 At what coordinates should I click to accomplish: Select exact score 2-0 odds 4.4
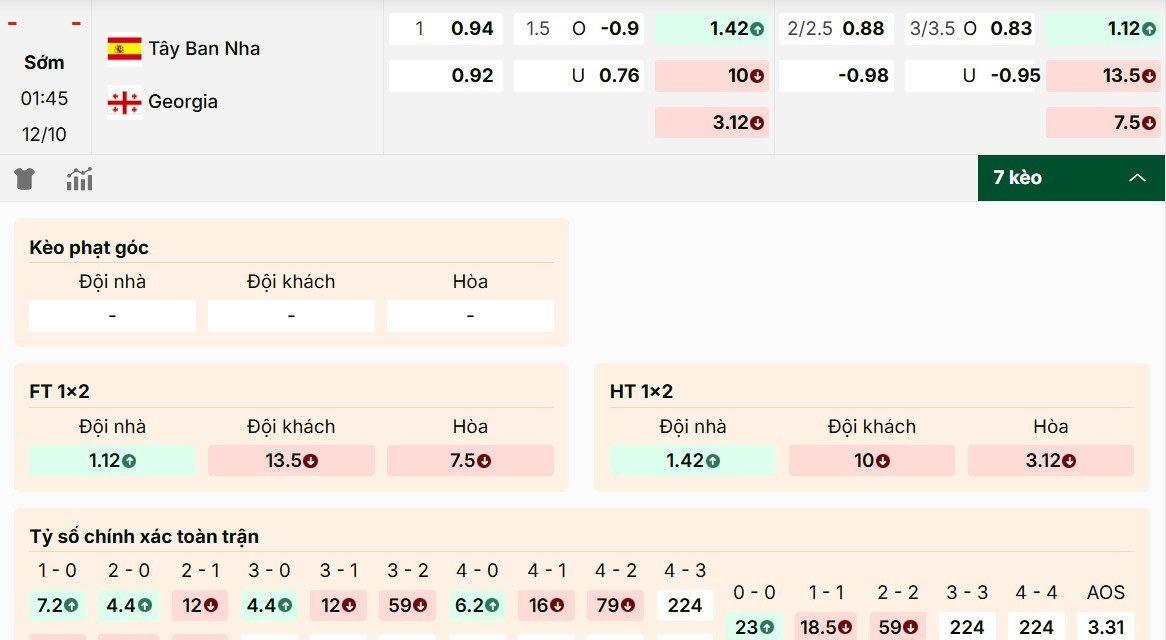pyautogui.click(x=128, y=605)
